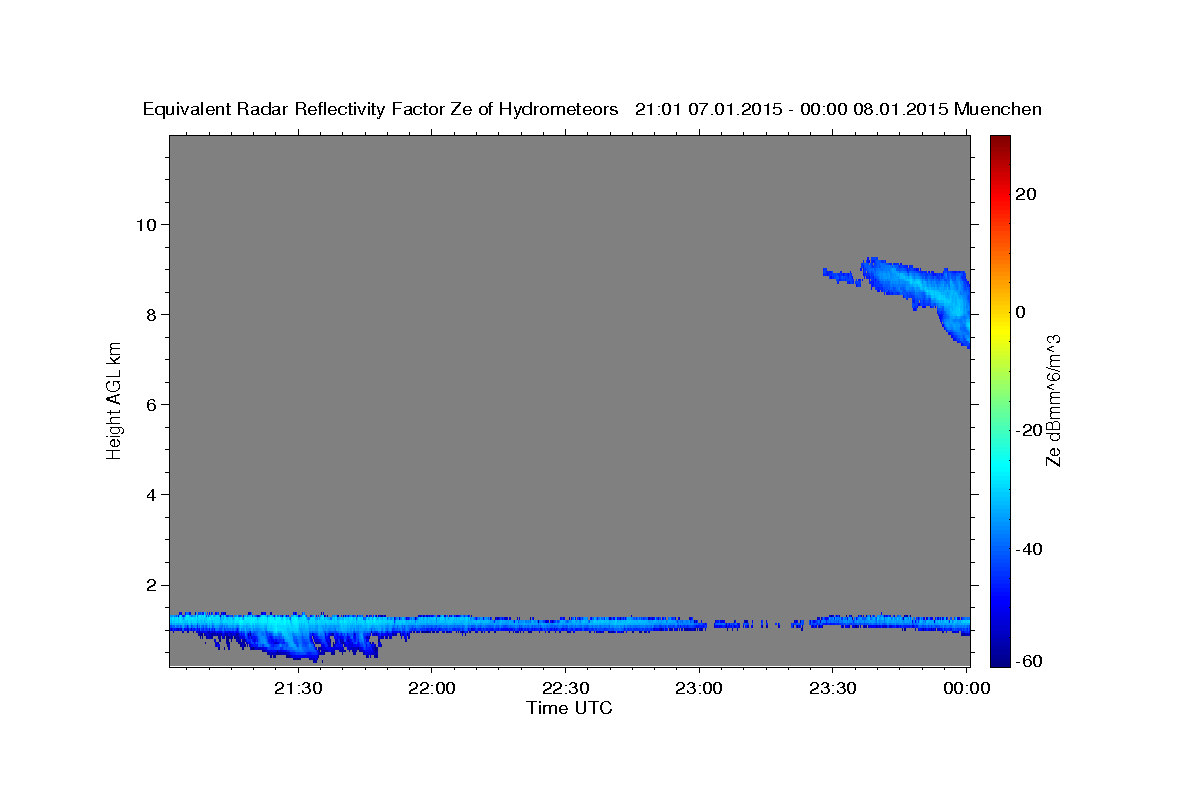The height and width of the screenshot is (800, 1200).
Task: Click the 21:30 time tick label
Action: pyautogui.click(x=298, y=689)
